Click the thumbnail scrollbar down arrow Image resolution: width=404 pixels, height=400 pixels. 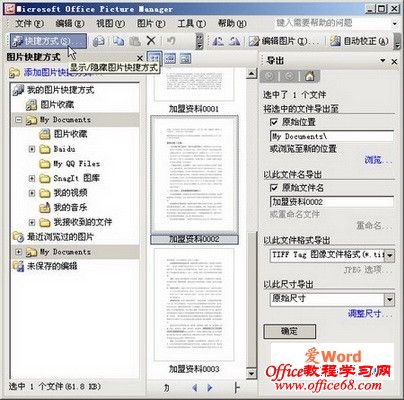coord(252,373)
